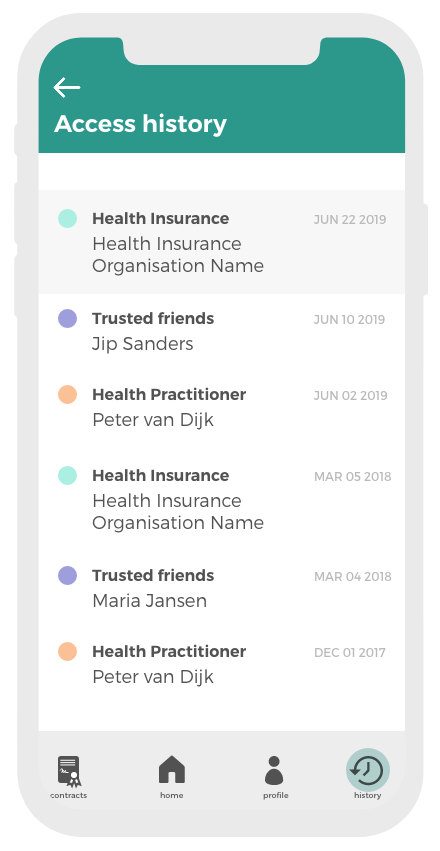Click teal dot beside JUN 22 Health Insurance

(x=67, y=219)
